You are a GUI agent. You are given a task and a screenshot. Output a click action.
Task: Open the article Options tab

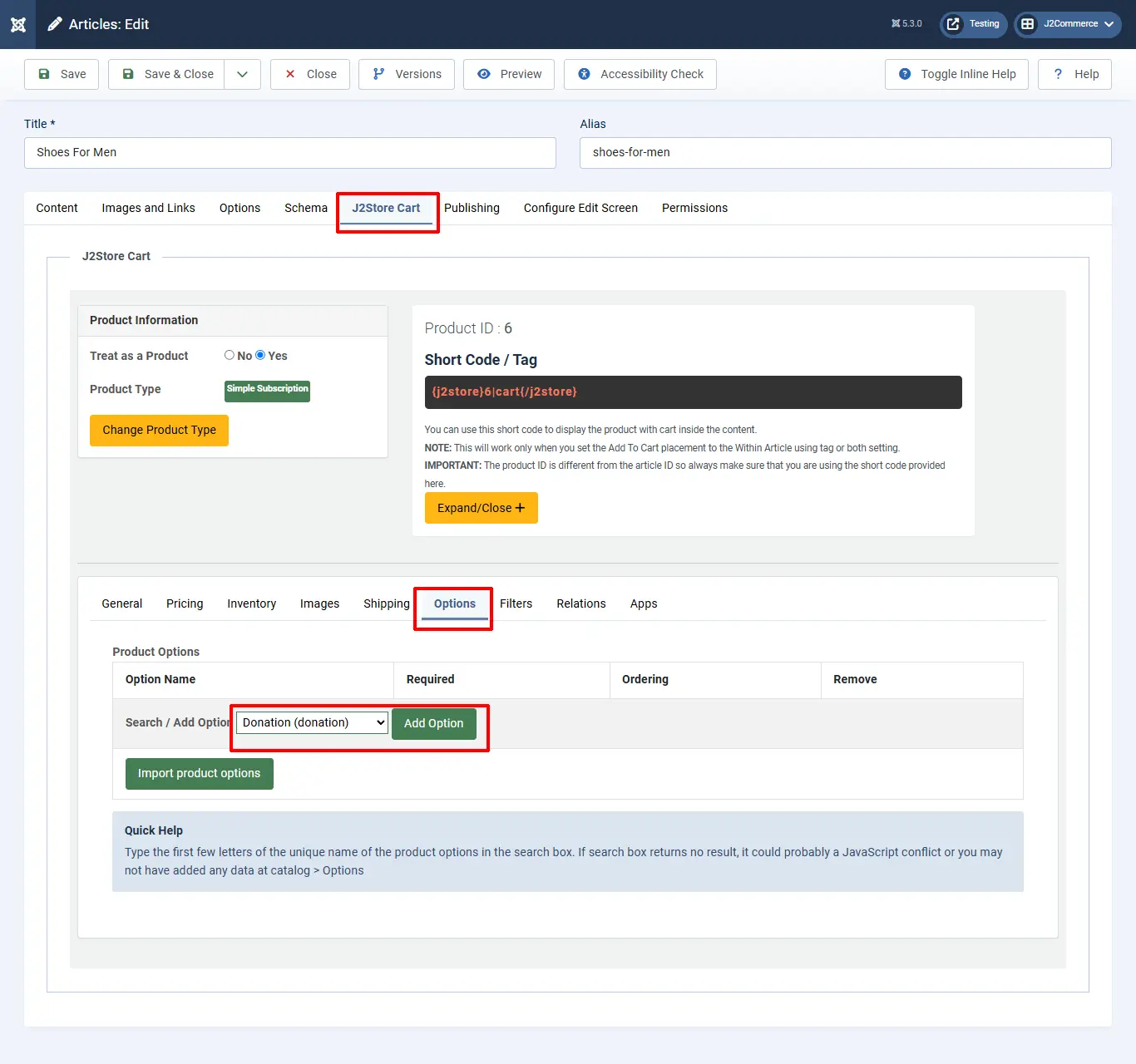click(240, 208)
